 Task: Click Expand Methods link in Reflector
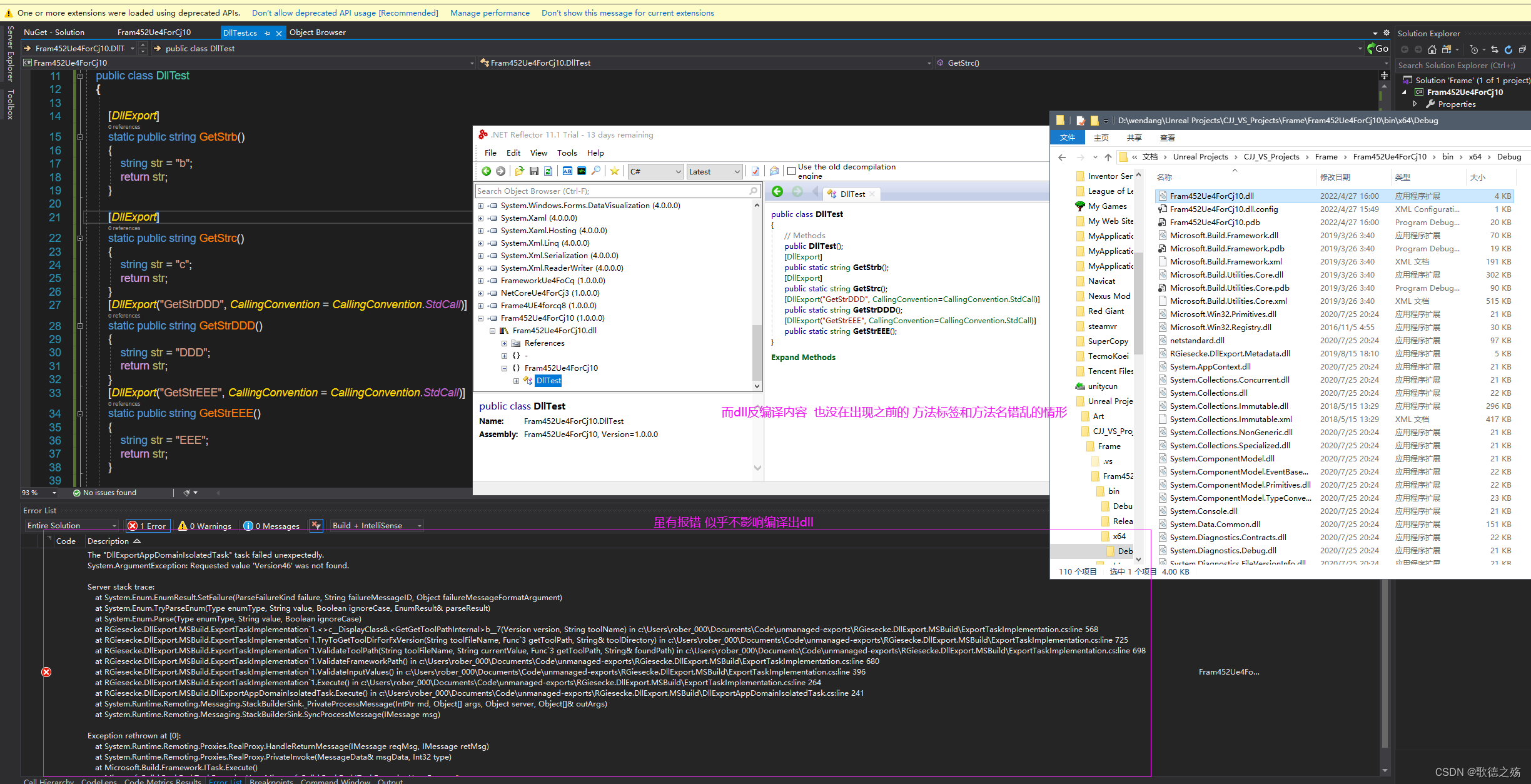tap(803, 357)
